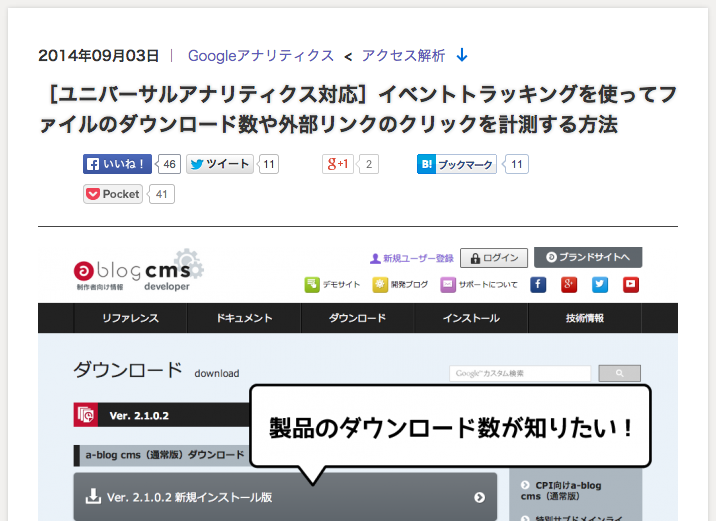Open the 技術情報 menu item

(585, 318)
